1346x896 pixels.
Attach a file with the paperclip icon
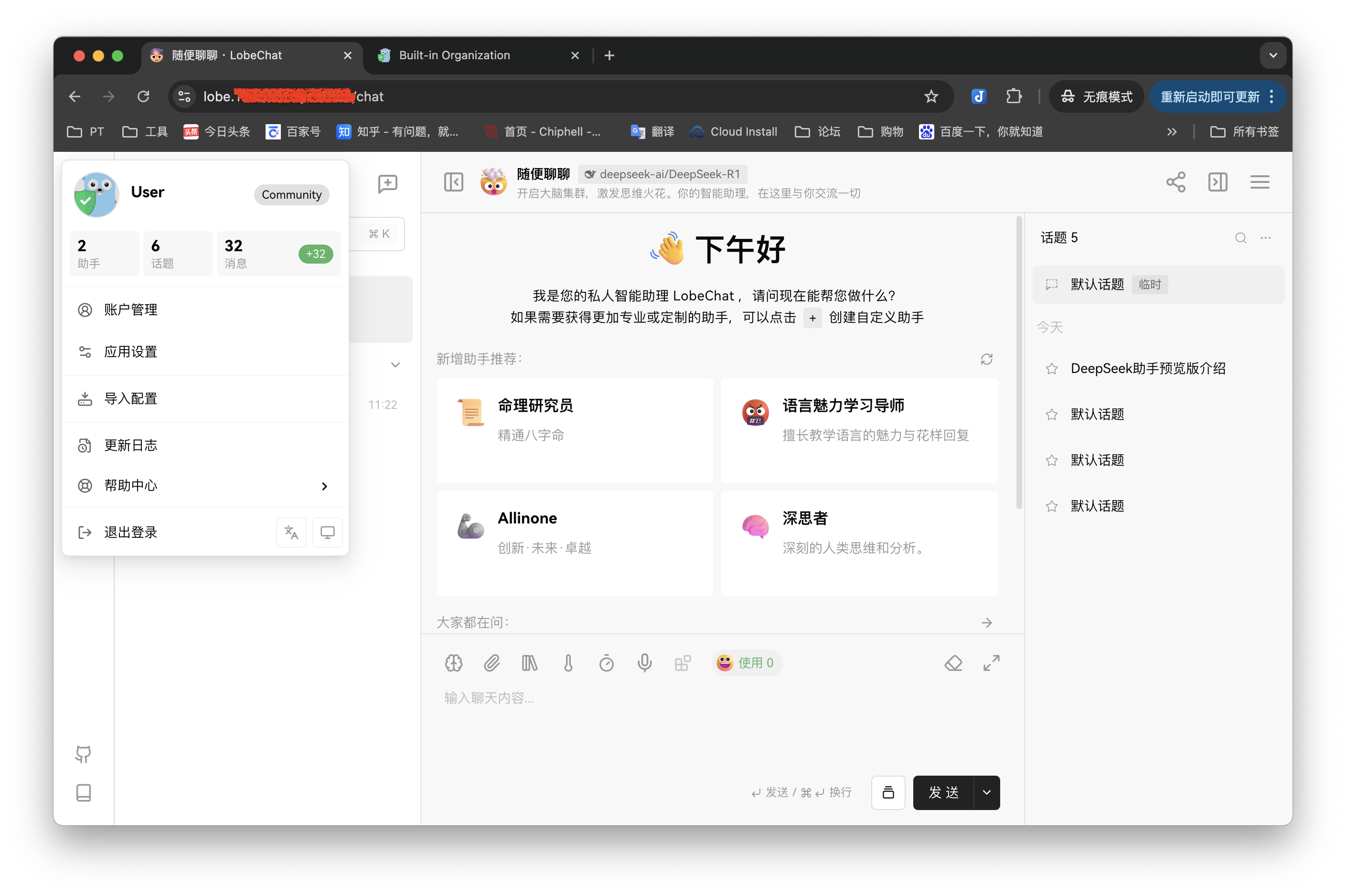(491, 663)
